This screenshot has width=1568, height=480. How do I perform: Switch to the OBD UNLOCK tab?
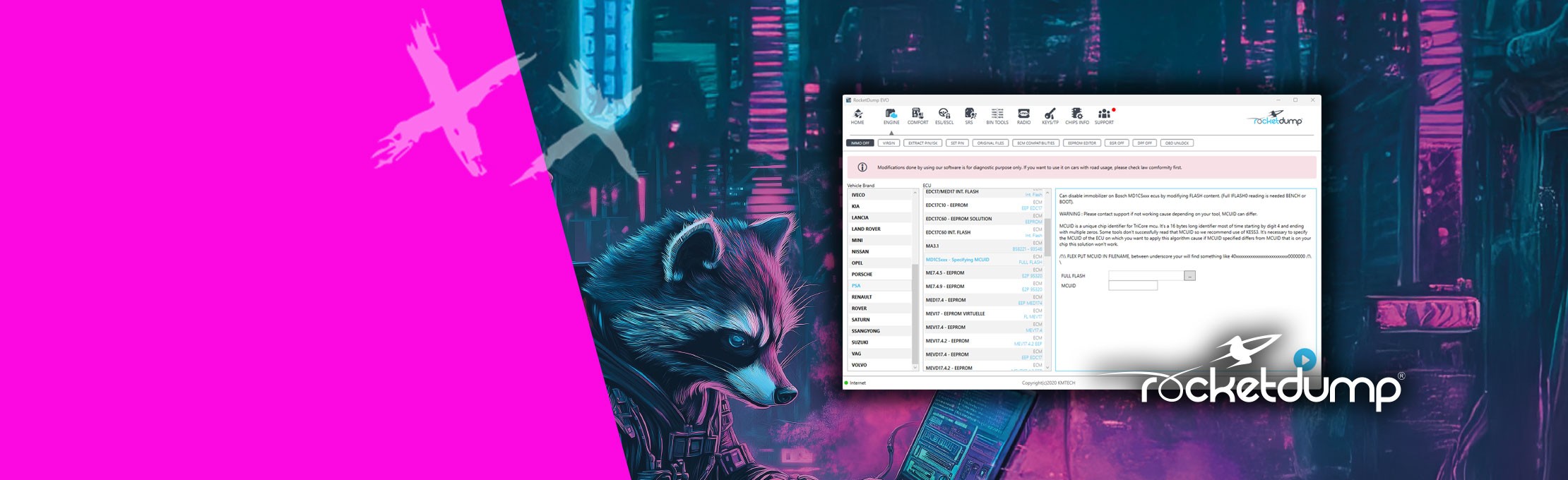(x=1177, y=143)
